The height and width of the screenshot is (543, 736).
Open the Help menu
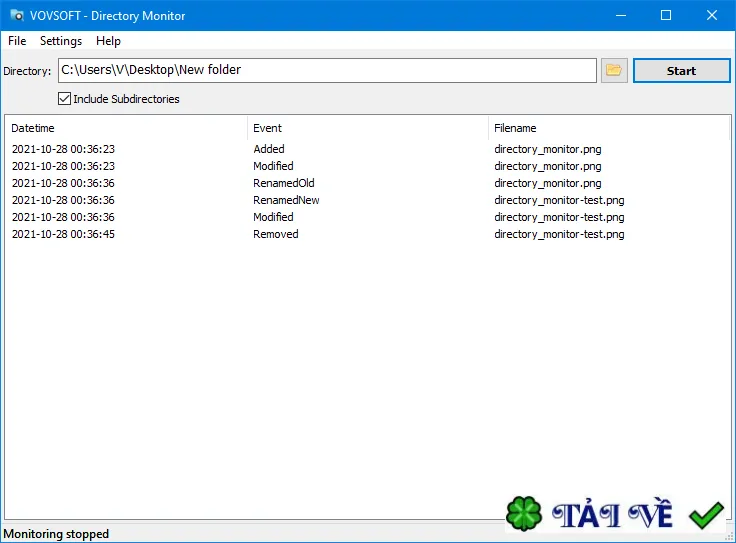[108, 41]
